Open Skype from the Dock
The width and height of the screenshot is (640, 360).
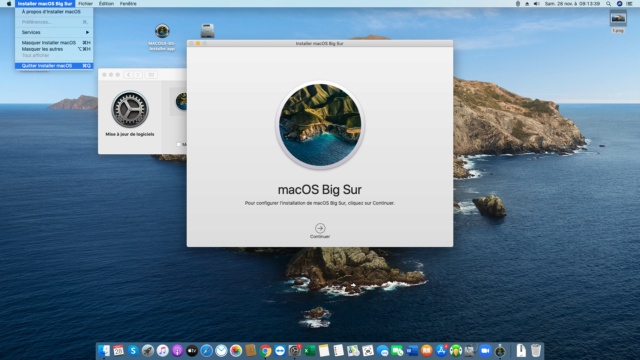[133, 351]
